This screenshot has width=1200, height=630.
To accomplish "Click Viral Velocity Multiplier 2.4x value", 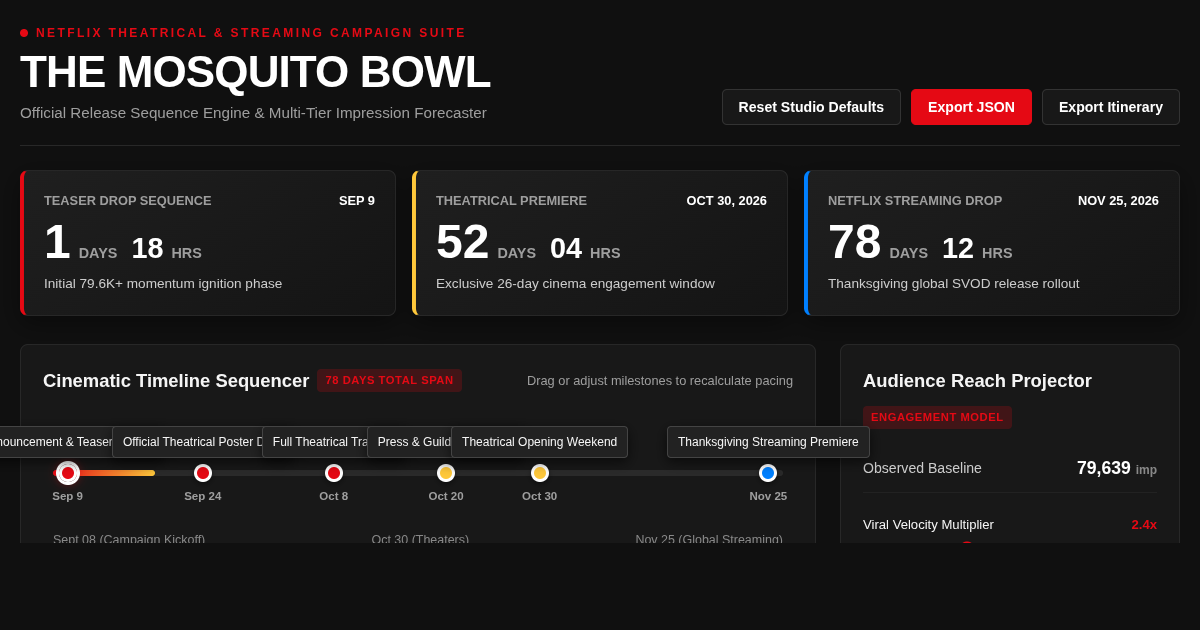I will (1144, 525).
